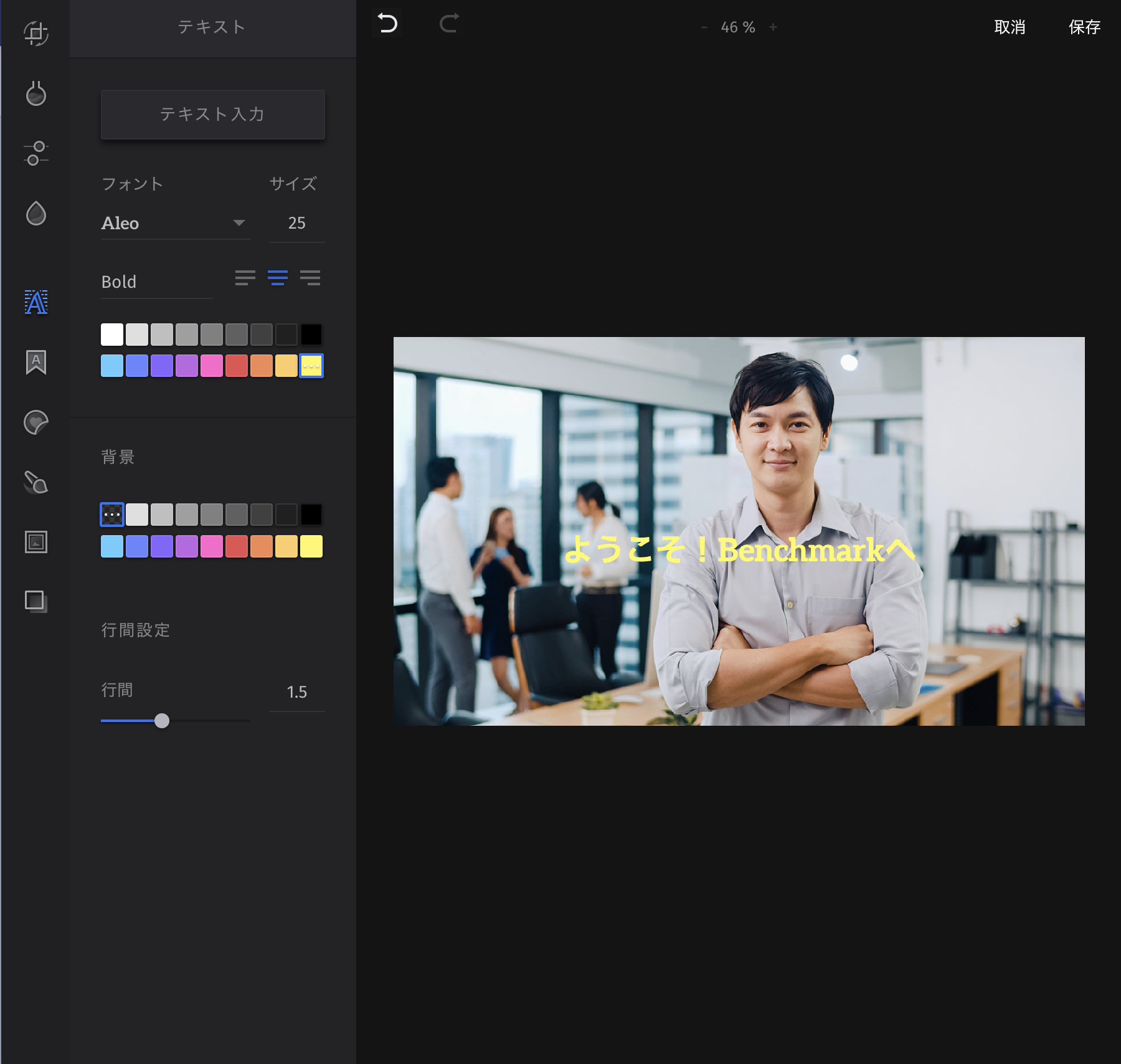1121x1064 pixels.
Task: Click the undo arrow
Action: point(387,24)
